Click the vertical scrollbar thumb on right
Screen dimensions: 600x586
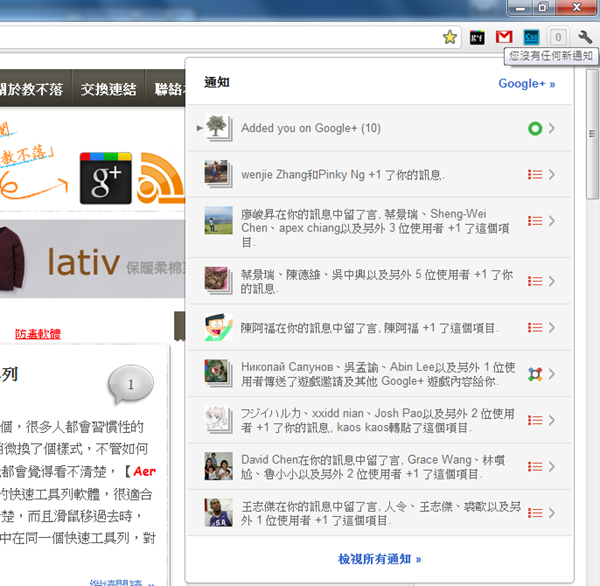(592, 134)
